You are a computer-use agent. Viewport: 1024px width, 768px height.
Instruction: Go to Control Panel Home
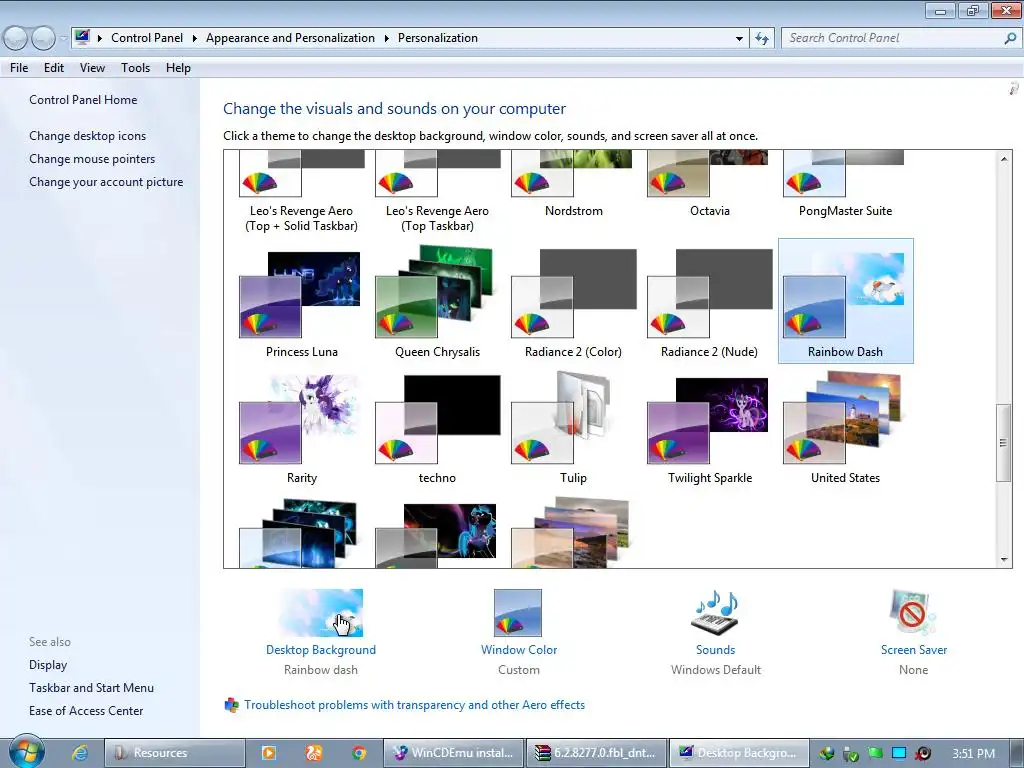coord(83,100)
